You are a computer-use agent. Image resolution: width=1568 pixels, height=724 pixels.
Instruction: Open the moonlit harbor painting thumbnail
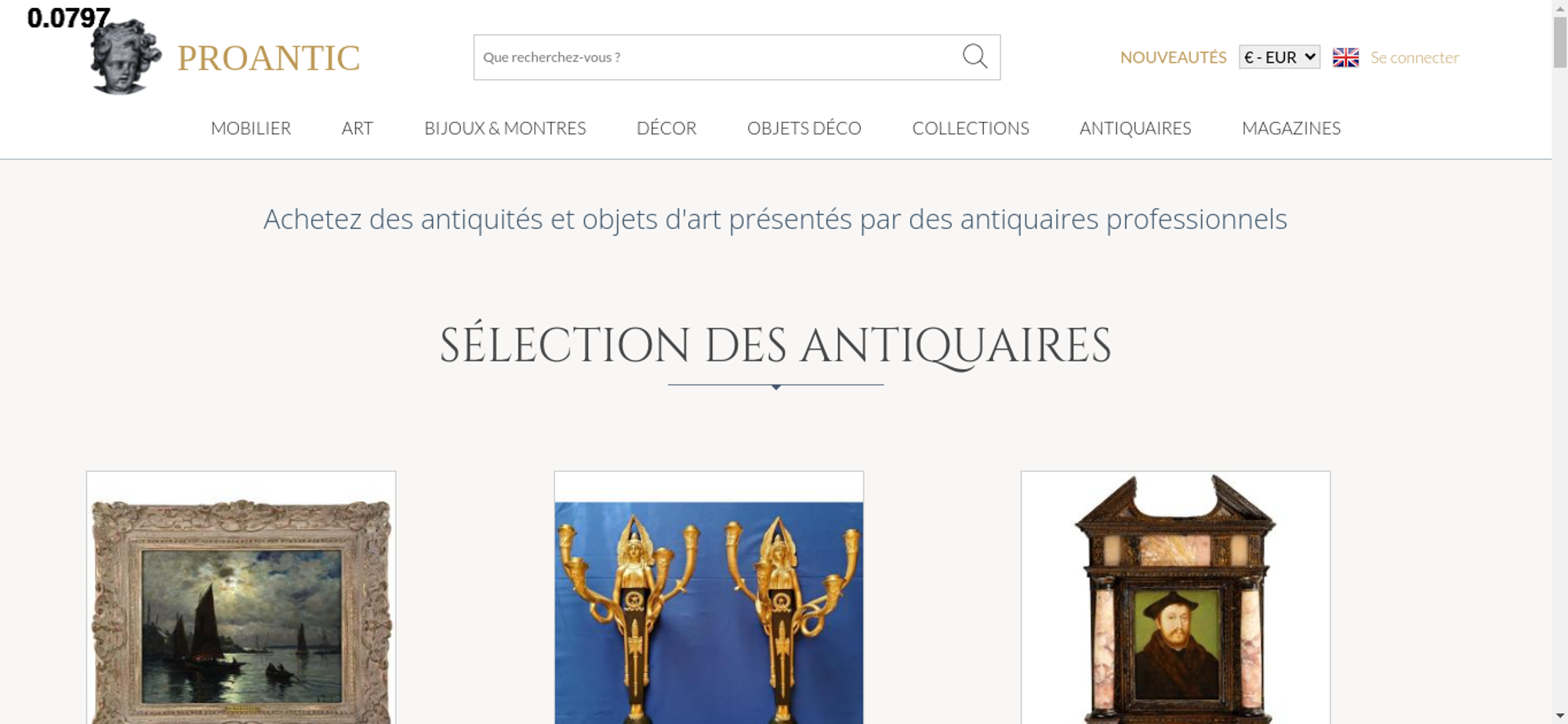click(x=241, y=598)
